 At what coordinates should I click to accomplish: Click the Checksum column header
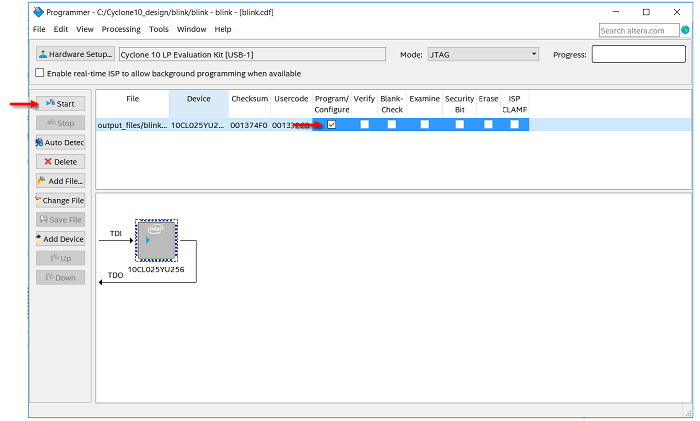point(250,104)
